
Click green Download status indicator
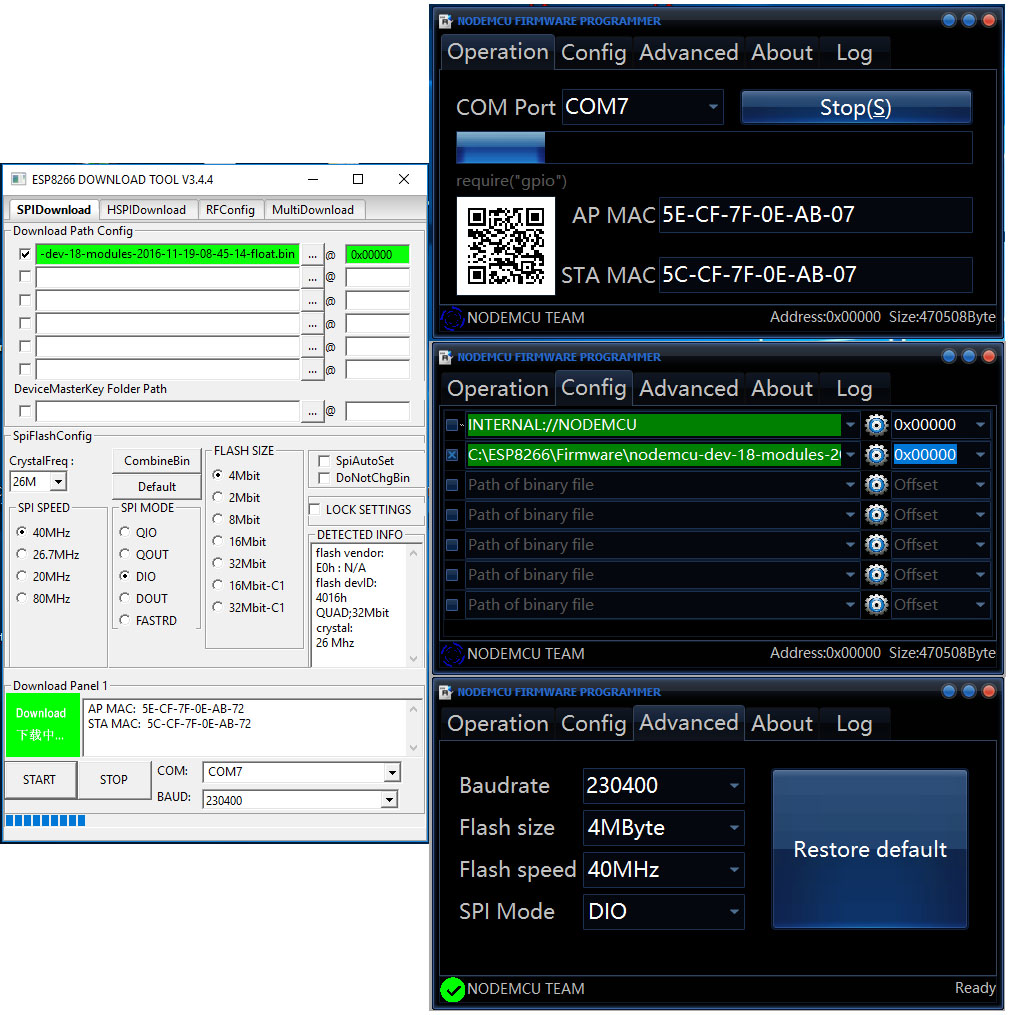42,725
